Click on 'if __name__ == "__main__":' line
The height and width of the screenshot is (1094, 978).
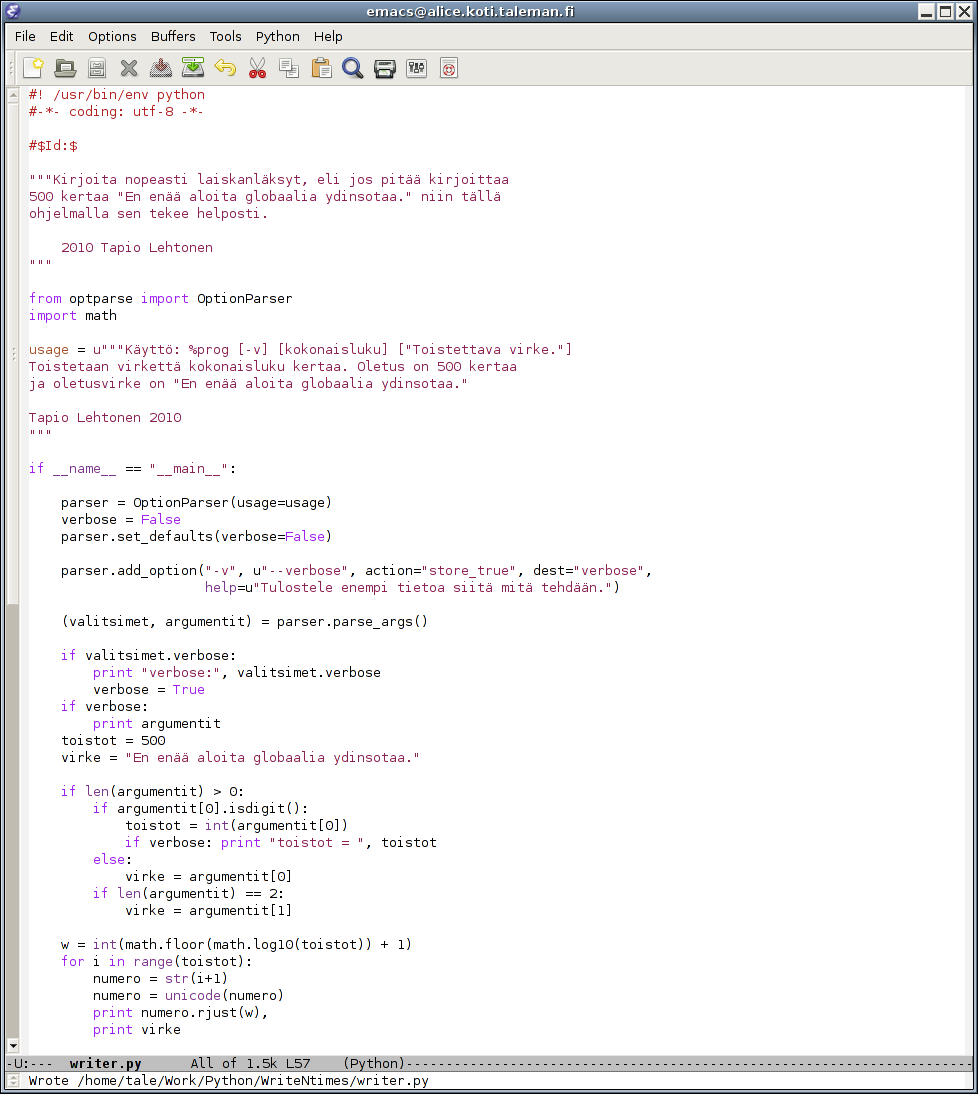coord(133,469)
